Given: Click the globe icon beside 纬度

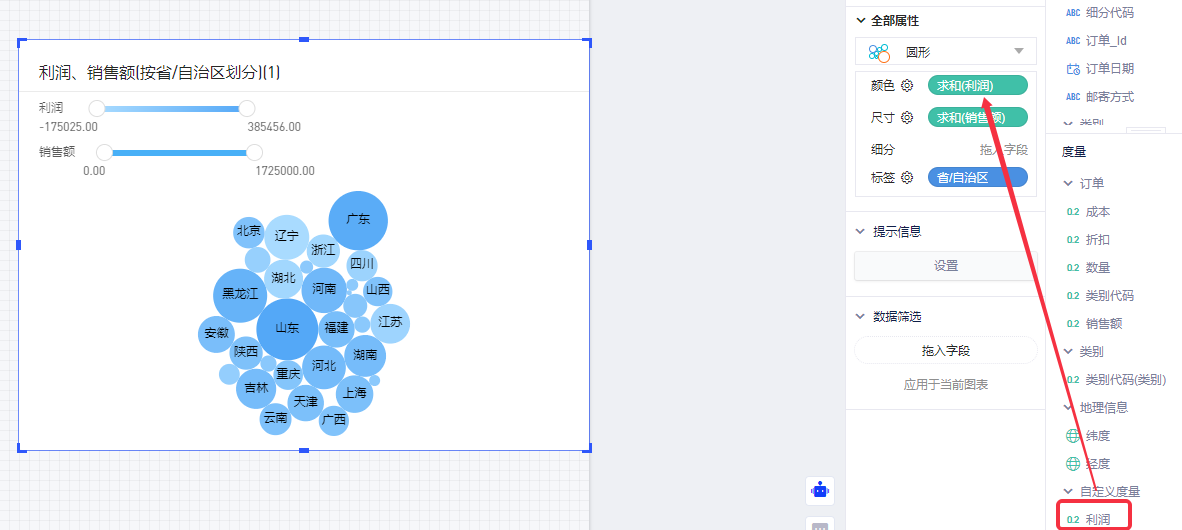Looking at the screenshot, I should pos(1073,436).
